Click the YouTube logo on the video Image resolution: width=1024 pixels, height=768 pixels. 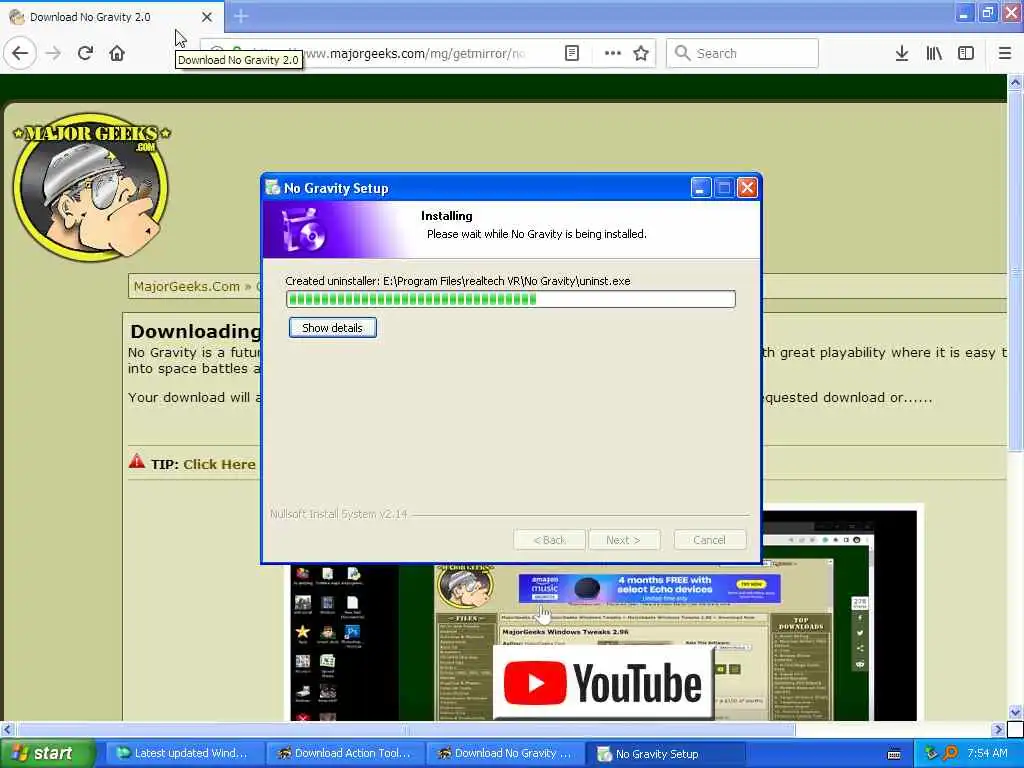(x=603, y=683)
